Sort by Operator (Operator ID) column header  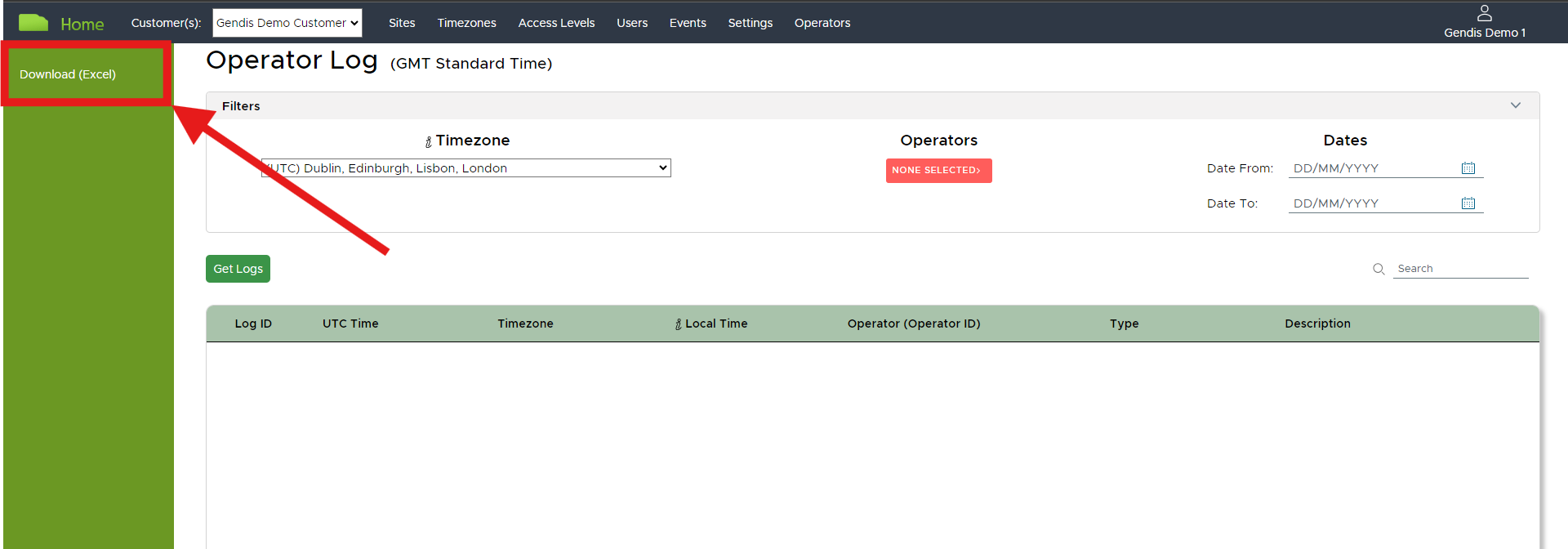coord(914,324)
